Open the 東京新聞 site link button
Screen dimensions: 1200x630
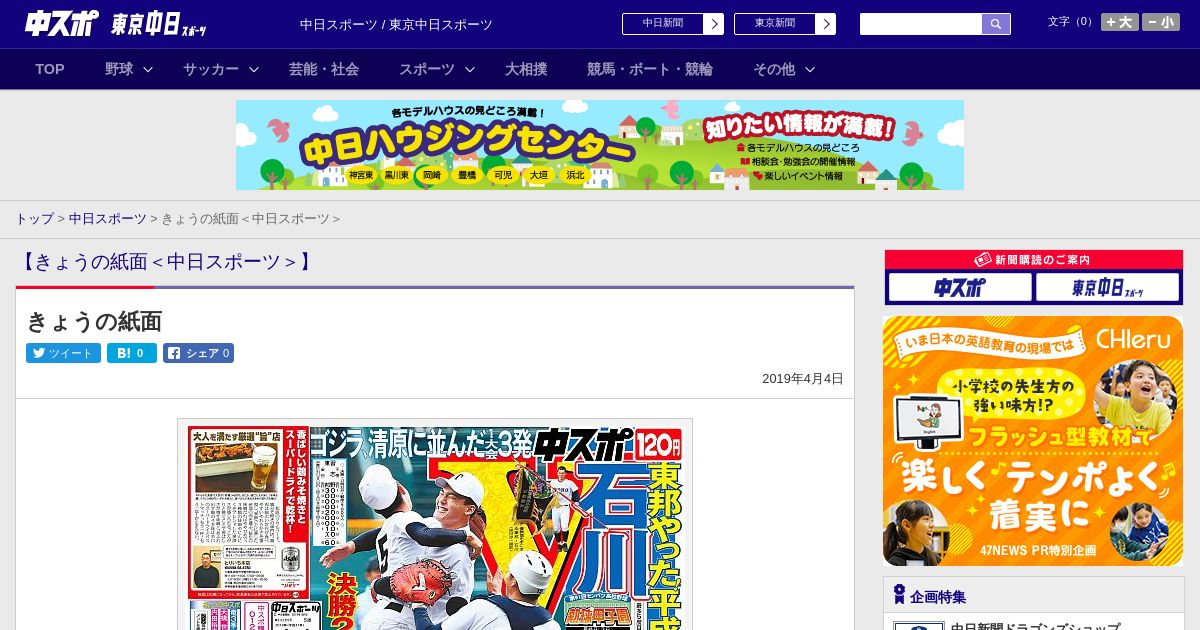(x=775, y=24)
